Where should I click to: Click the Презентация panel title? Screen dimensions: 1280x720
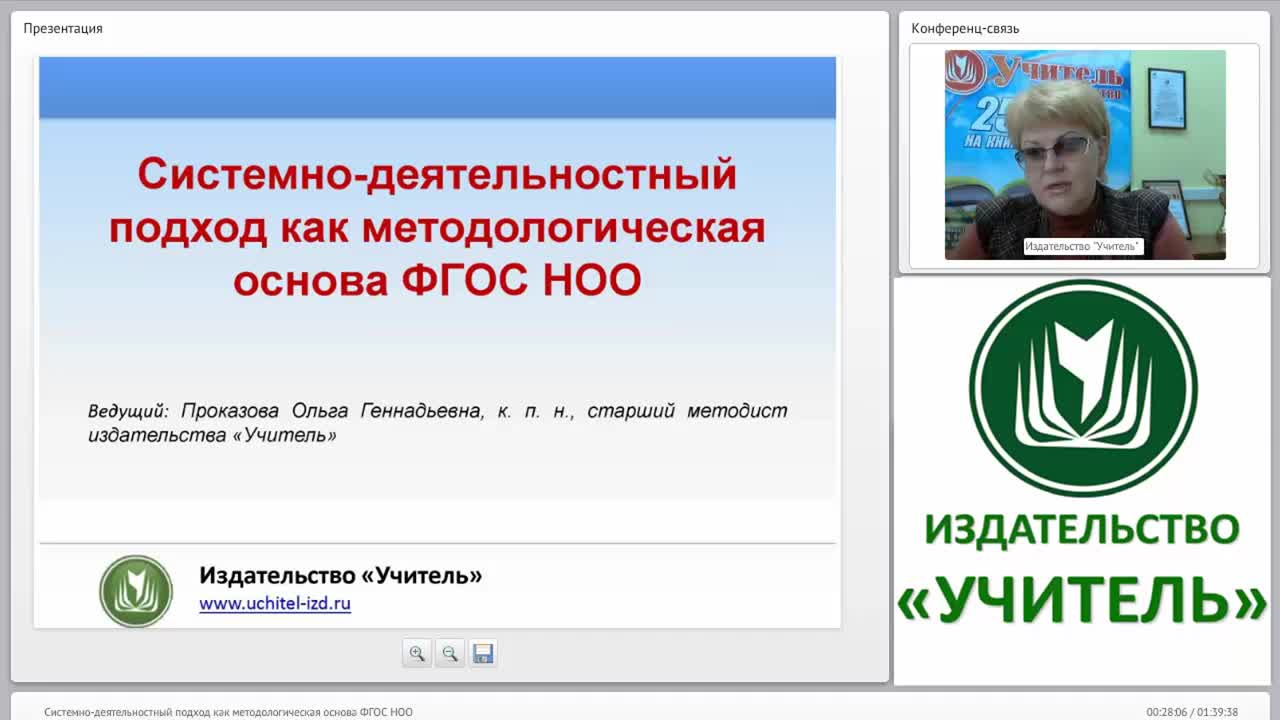tap(63, 28)
